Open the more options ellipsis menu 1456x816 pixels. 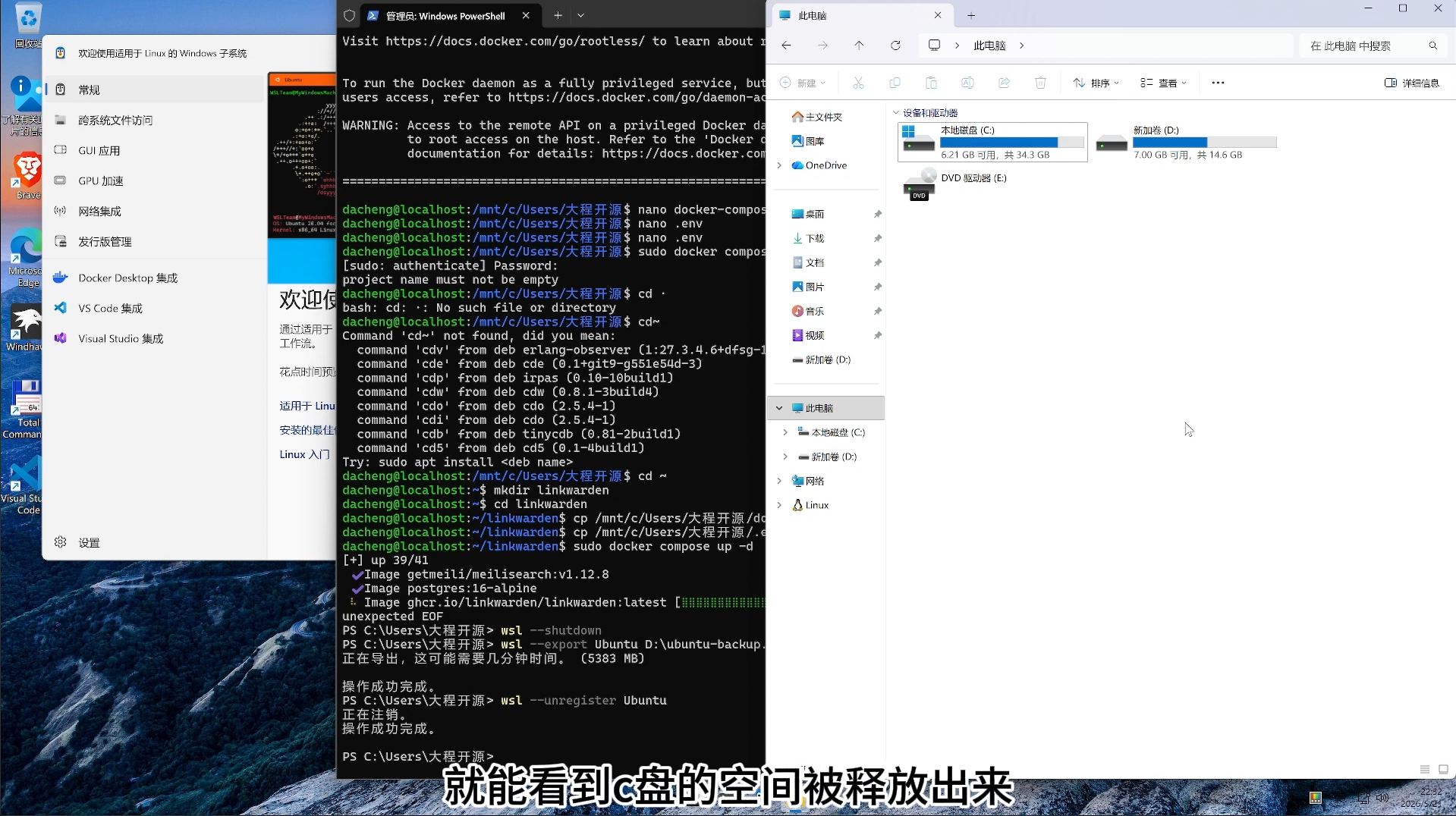(x=1218, y=83)
